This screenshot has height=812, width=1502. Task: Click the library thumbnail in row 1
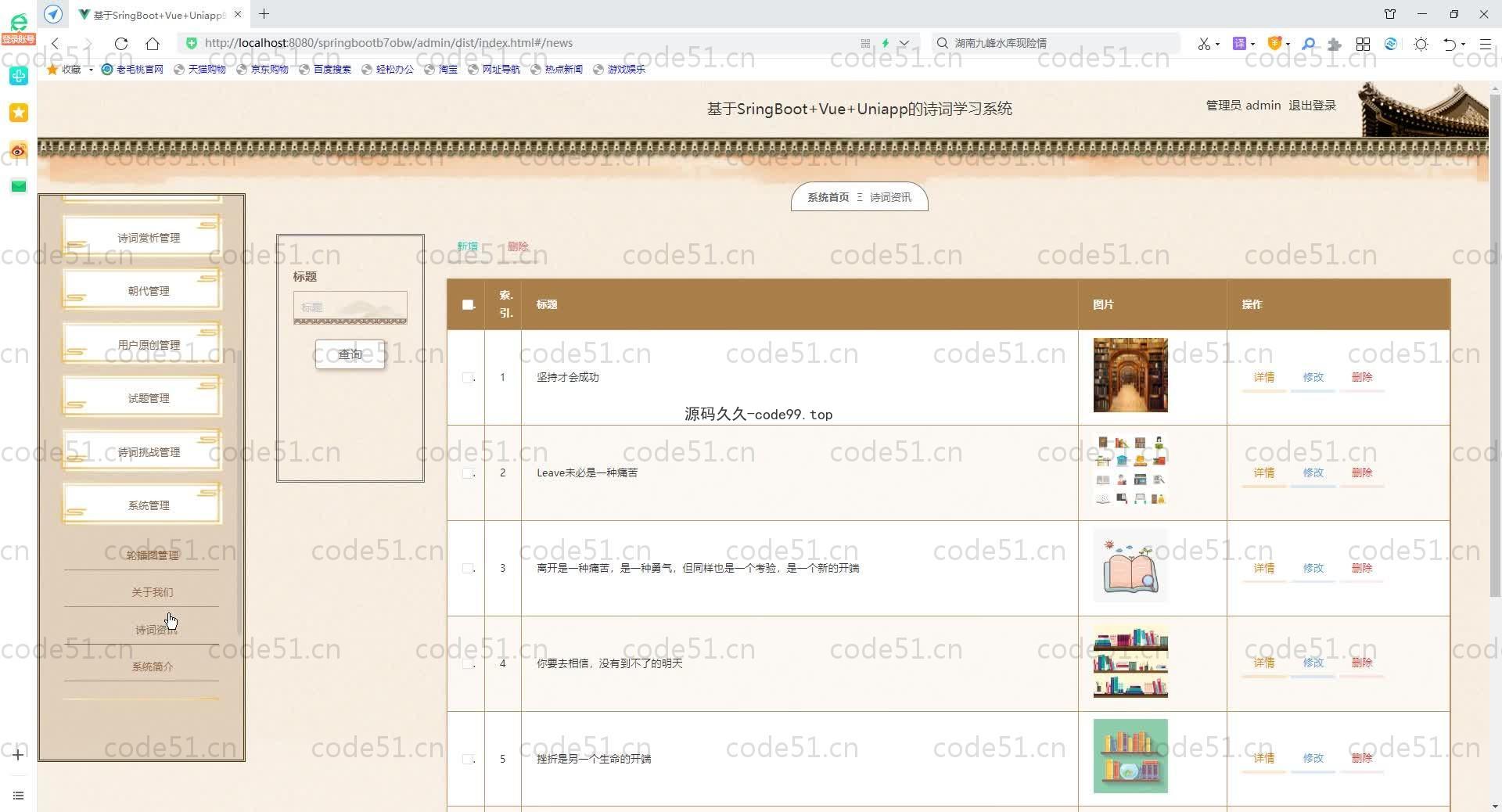(x=1130, y=375)
